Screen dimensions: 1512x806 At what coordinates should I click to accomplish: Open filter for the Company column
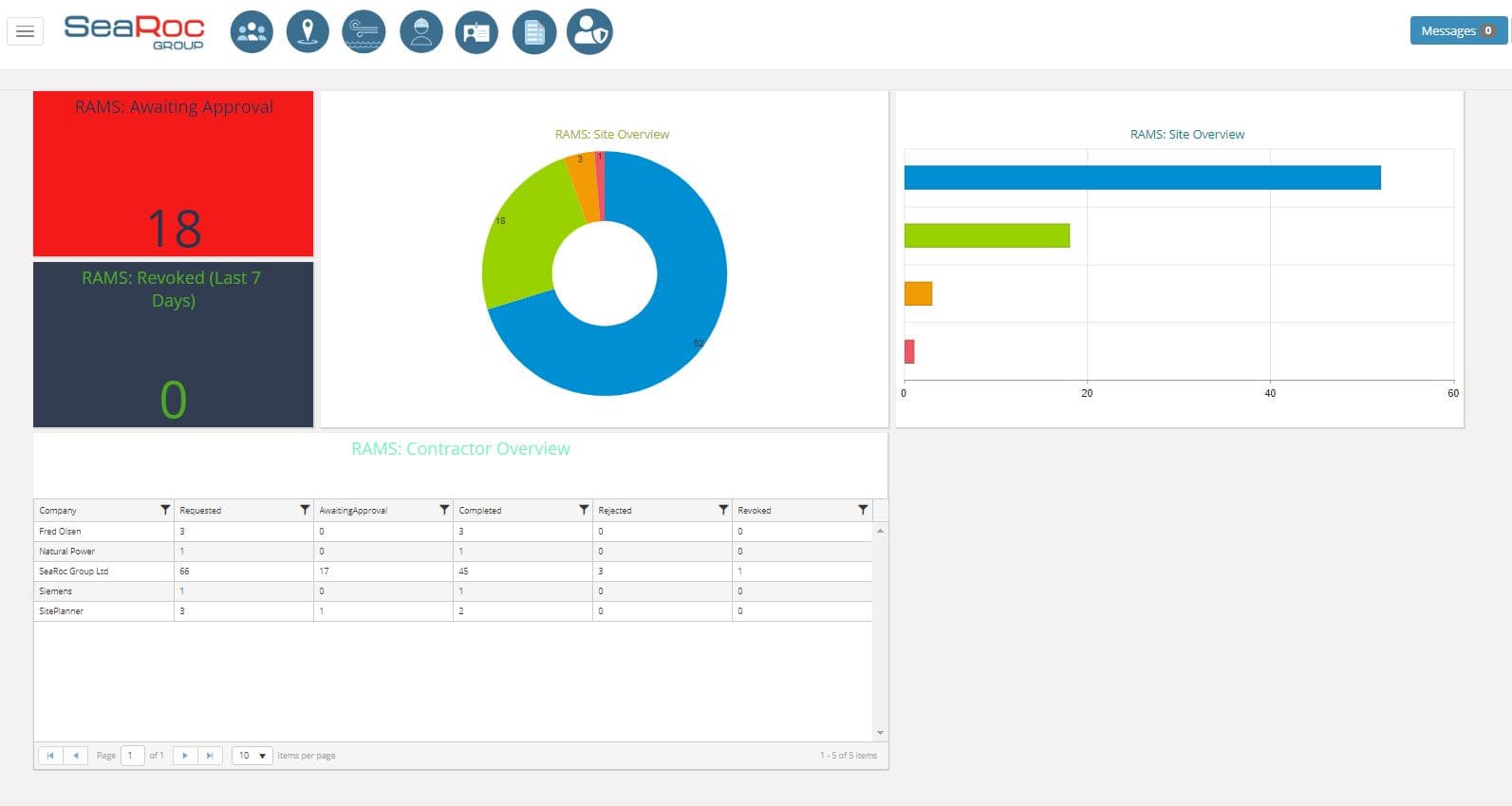pos(165,510)
